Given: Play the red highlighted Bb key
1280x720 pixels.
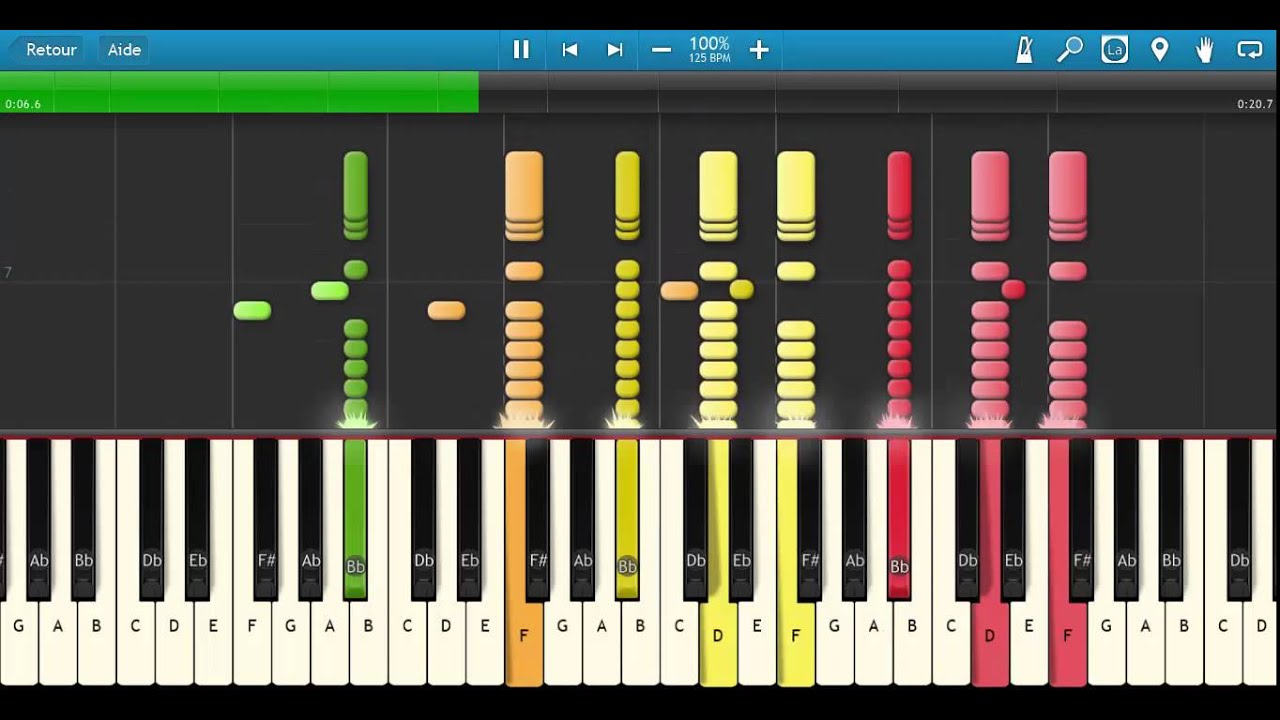Looking at the screenshot, I should [x=899, y=520].
